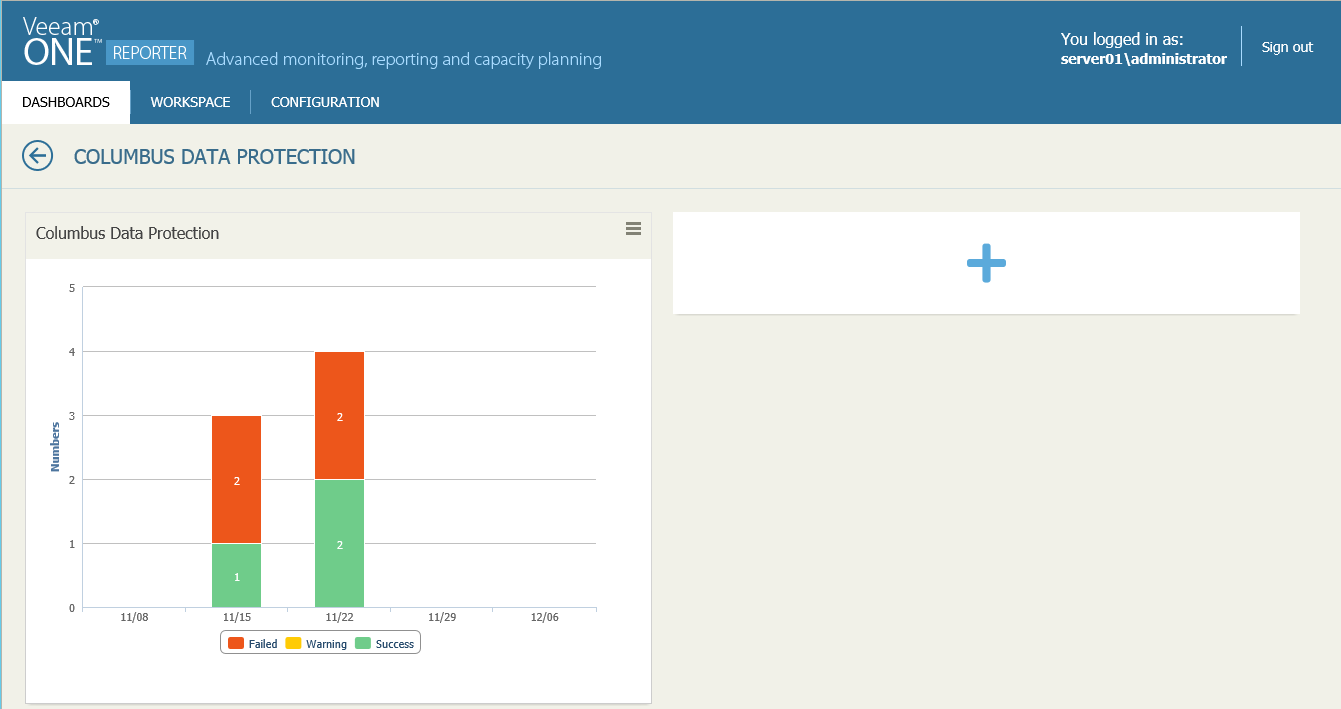Image resolution: width=1341 pixels, height=709 pixels.
Task: Click the Reporter badge in header
Action: [150, 53]
